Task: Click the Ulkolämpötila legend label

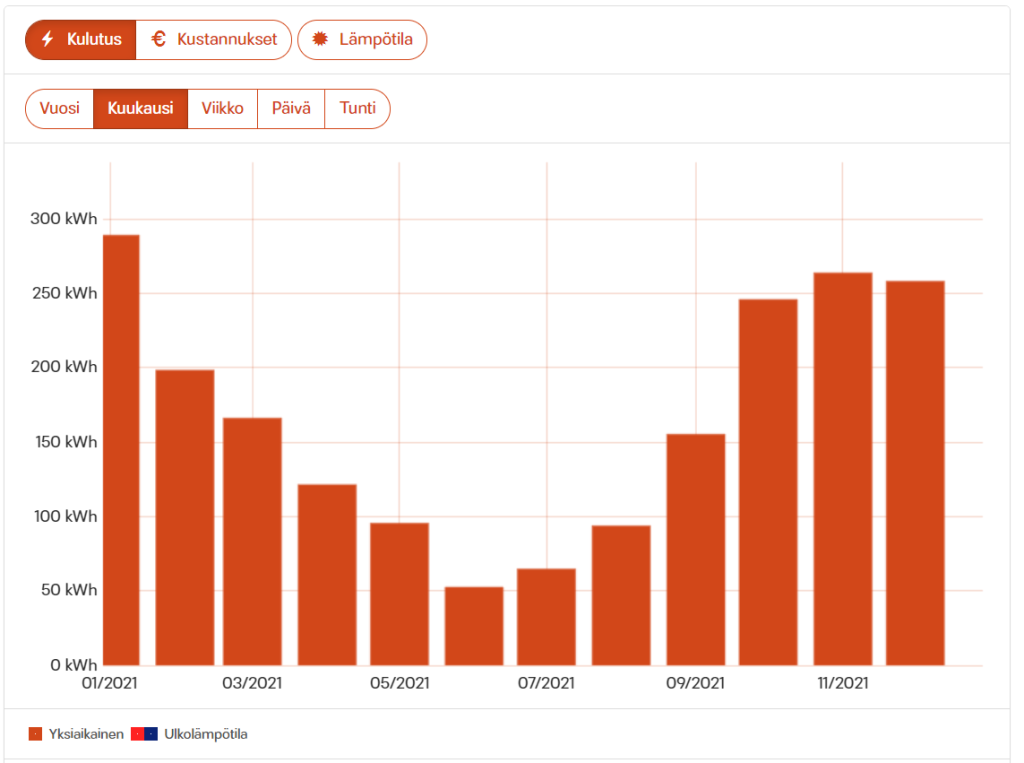Action: [x=206, y=734]
